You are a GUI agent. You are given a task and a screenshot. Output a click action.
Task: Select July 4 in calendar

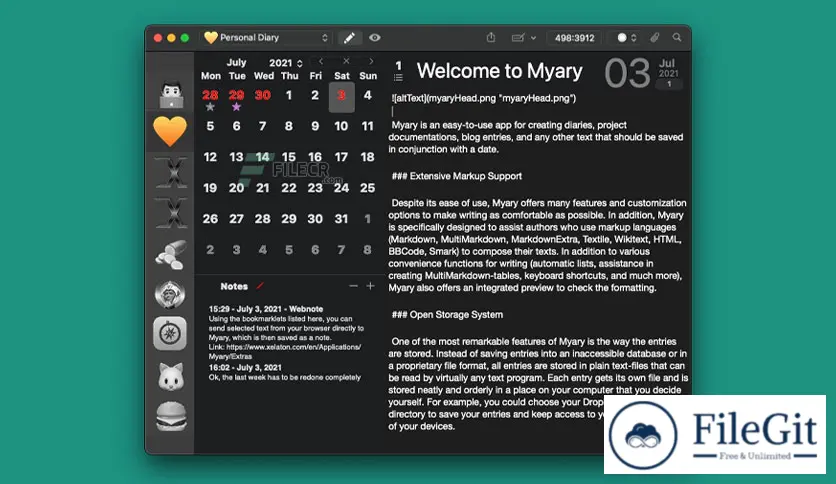(x=367, y=95)
